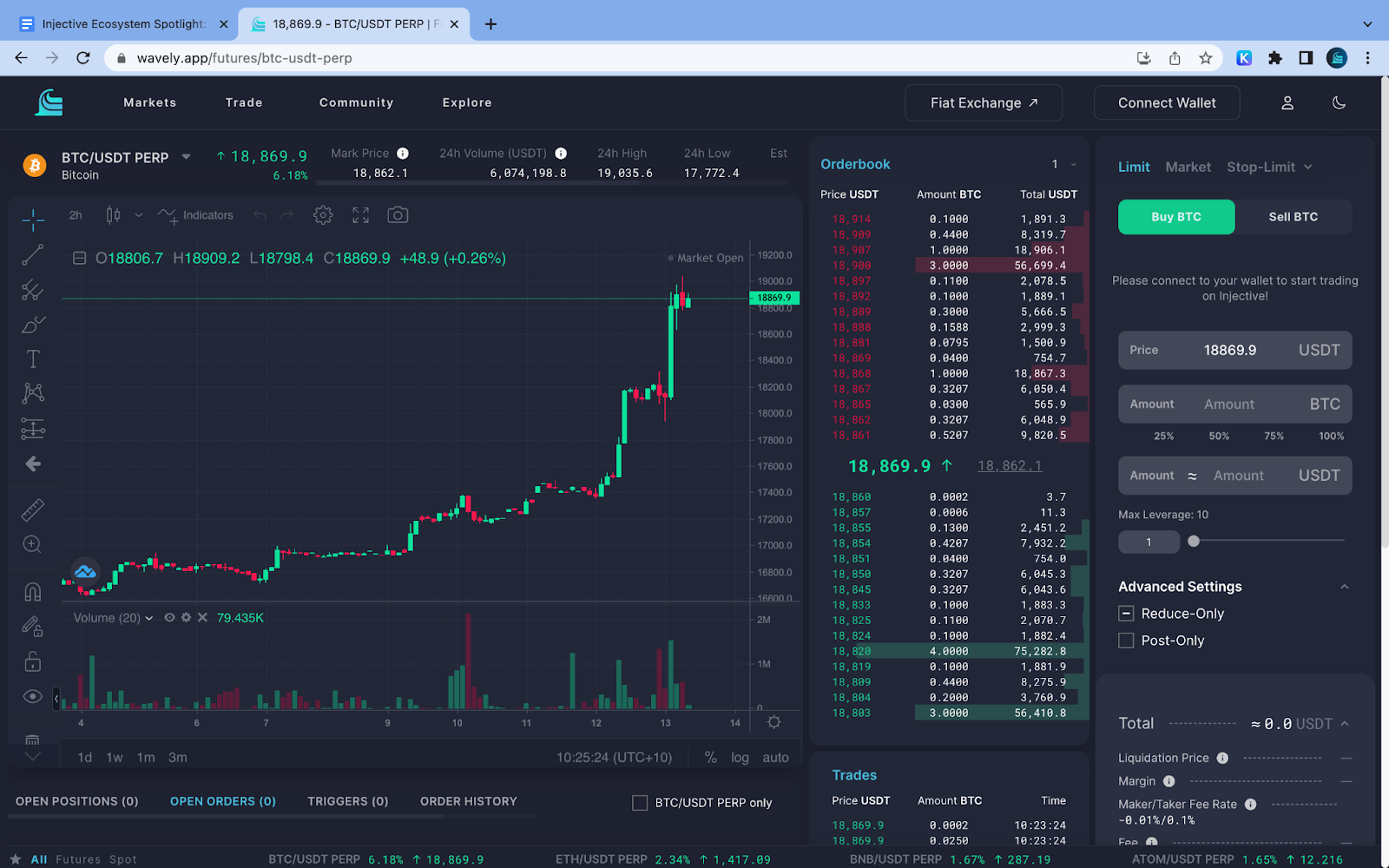Select the Buy BTC button

1176,217
